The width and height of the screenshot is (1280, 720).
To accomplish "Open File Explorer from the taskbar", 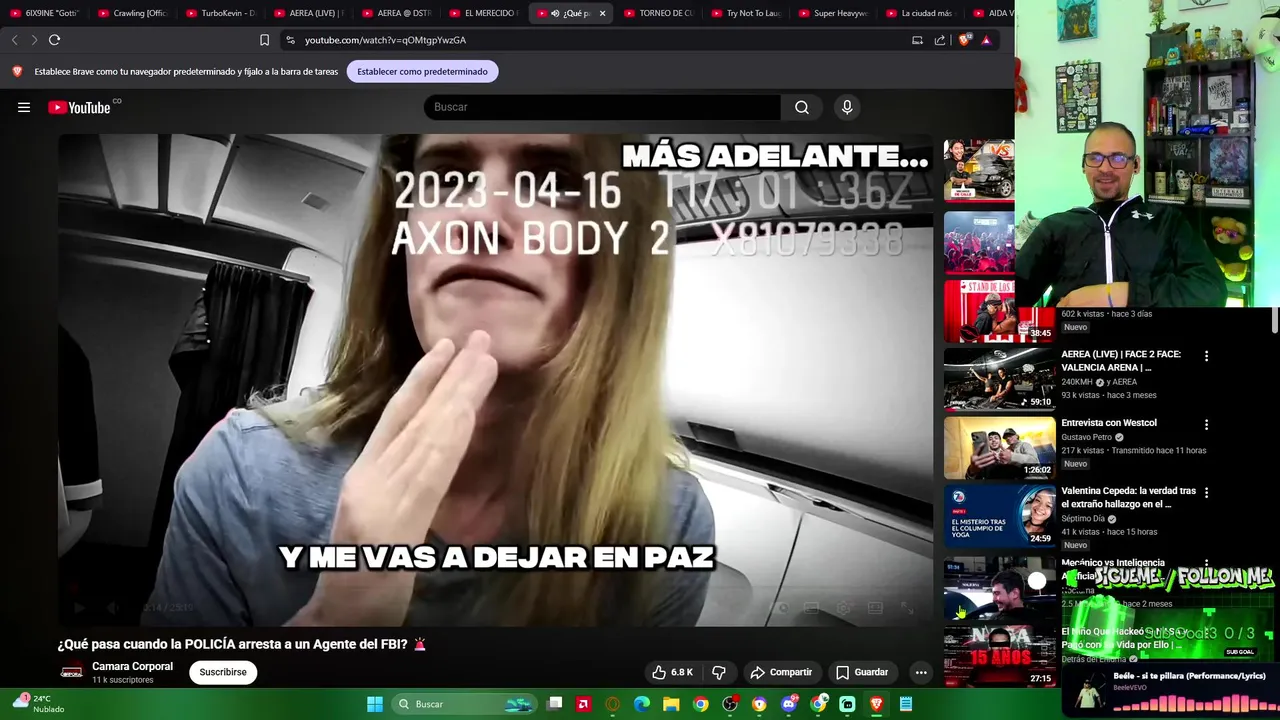I will [671, 704].
